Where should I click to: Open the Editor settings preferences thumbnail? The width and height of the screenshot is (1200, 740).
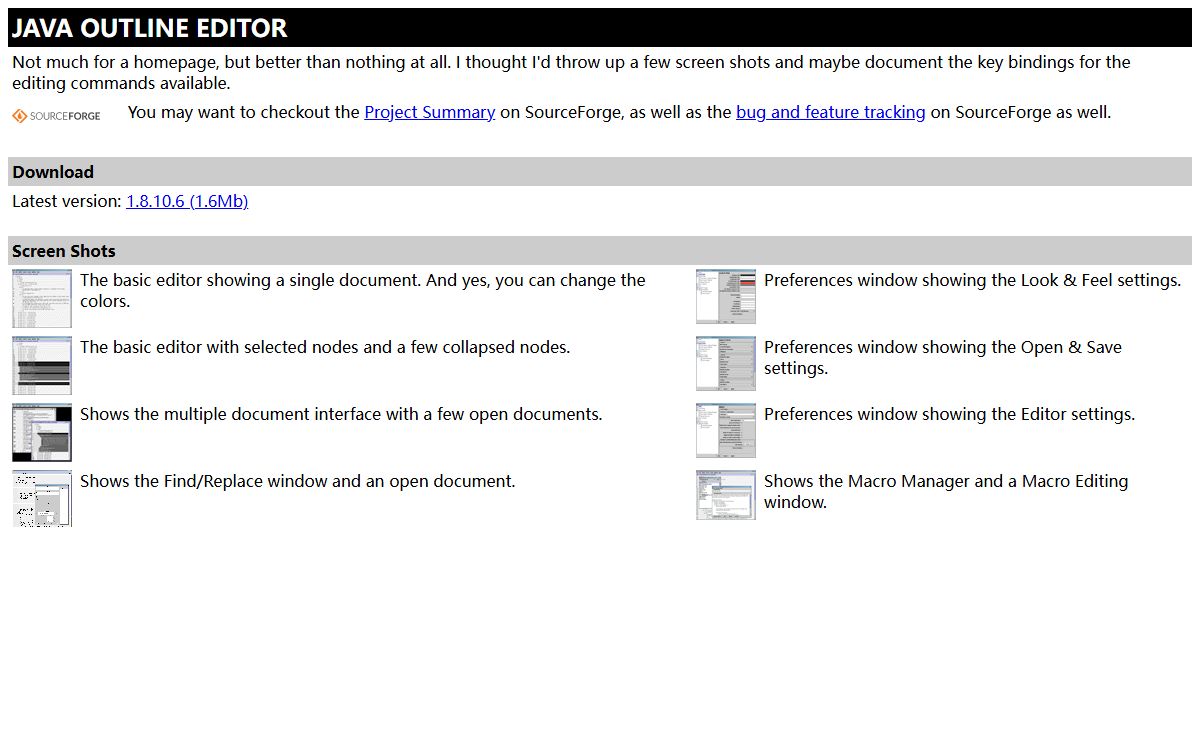pyautogui.click(x=726, y=430)
